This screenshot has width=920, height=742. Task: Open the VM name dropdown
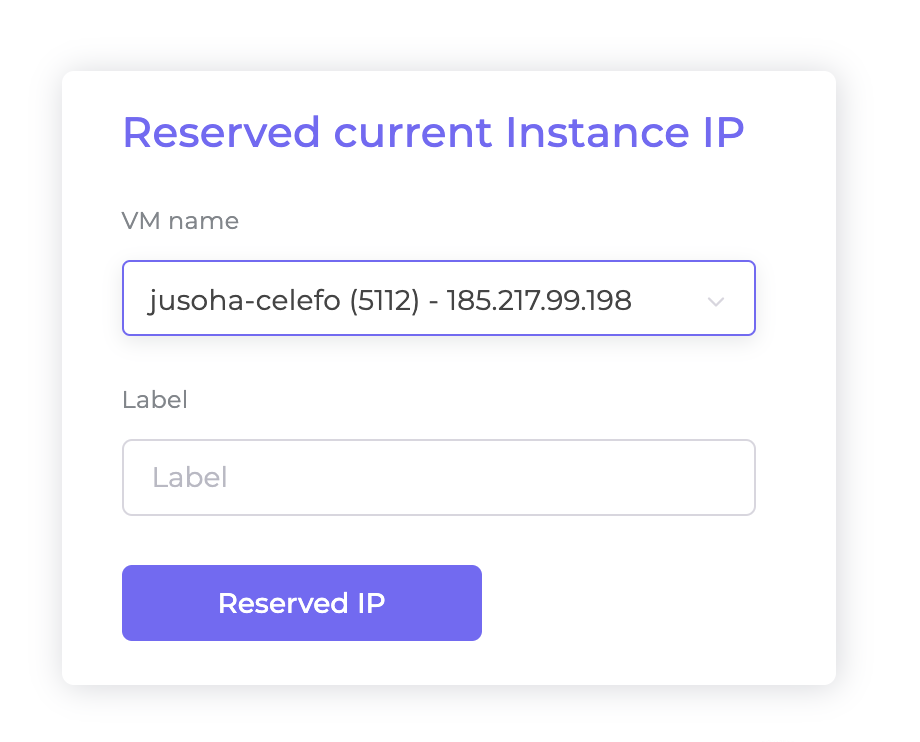[438, 298]
